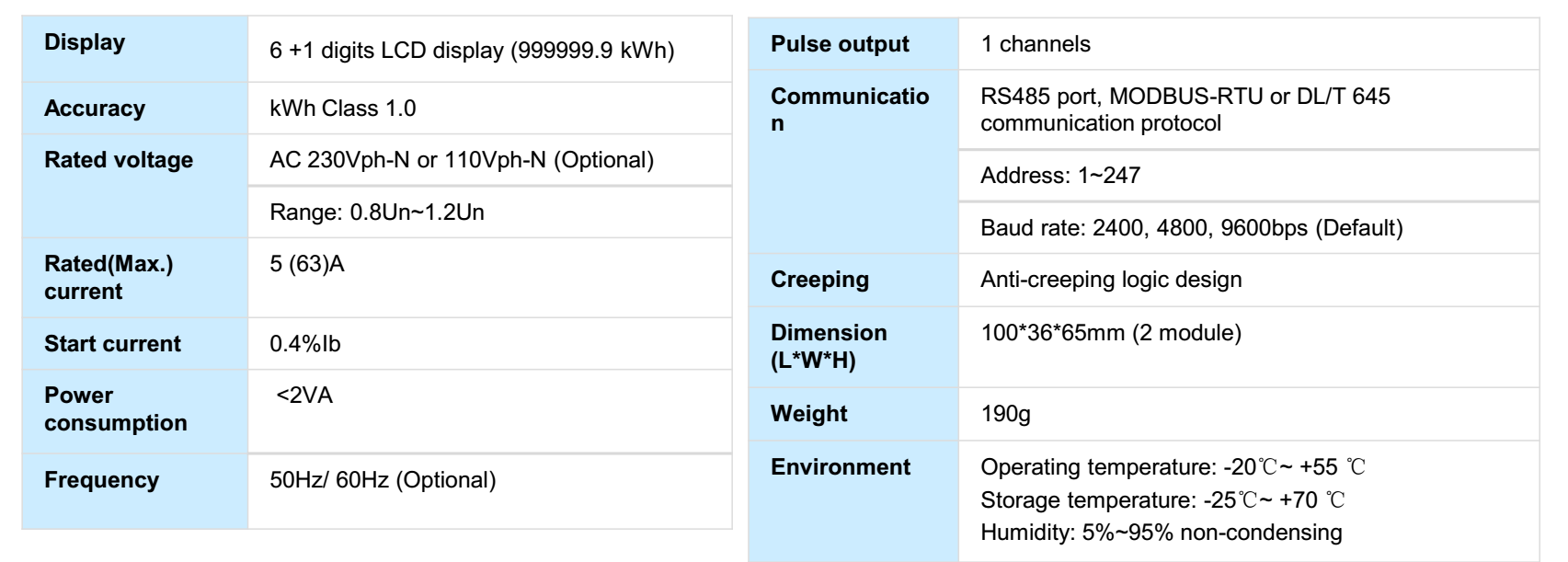Viewport: 1568px width, 562px height.
Task: Select the Start current label
Action: 112,344
